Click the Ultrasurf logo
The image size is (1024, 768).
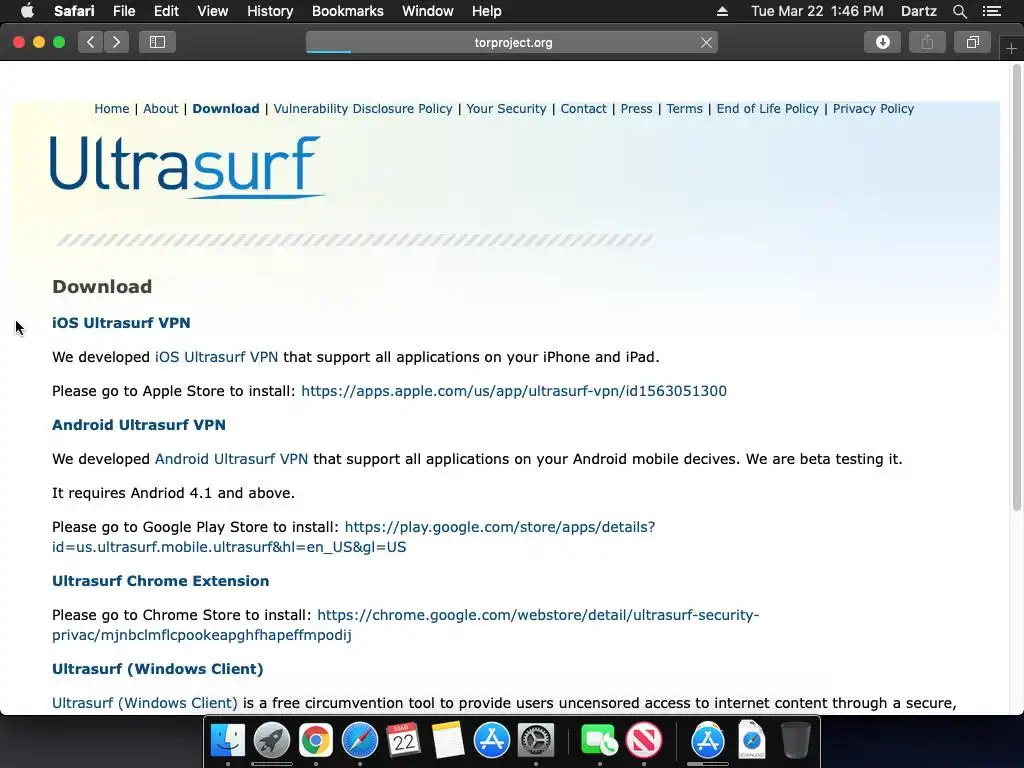coord(187,167)
